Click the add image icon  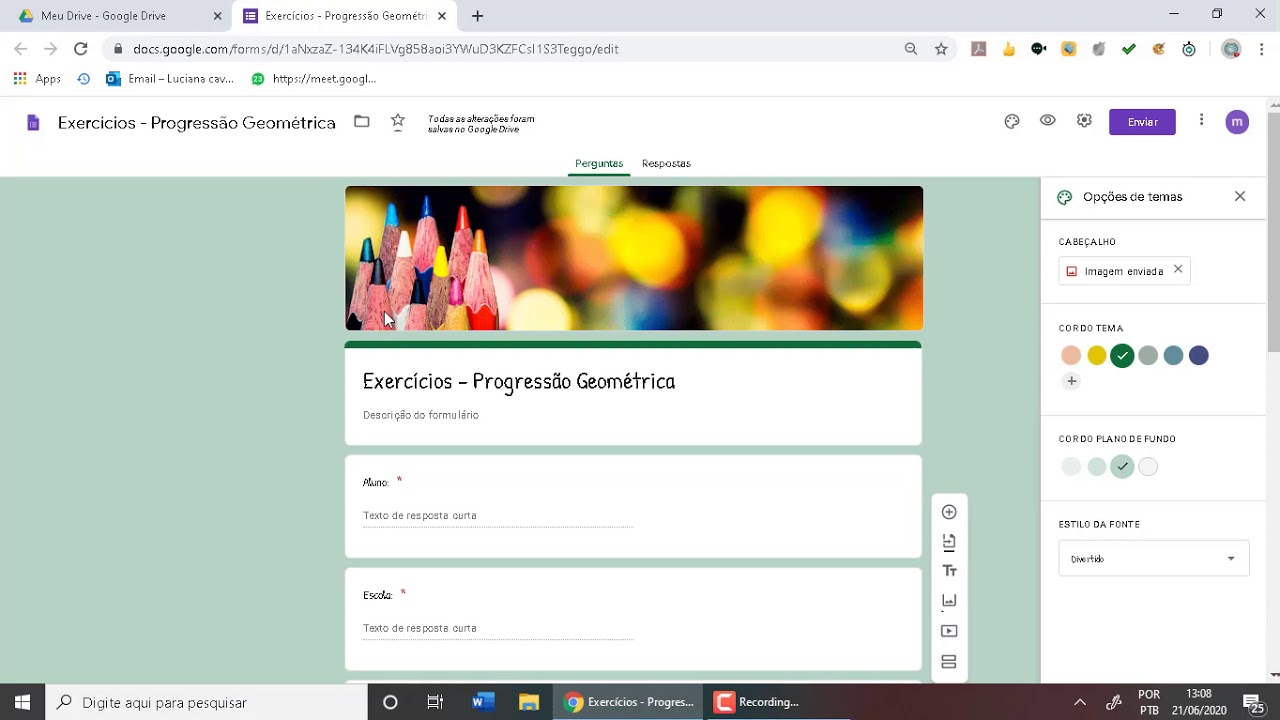(x=949, y=601)
